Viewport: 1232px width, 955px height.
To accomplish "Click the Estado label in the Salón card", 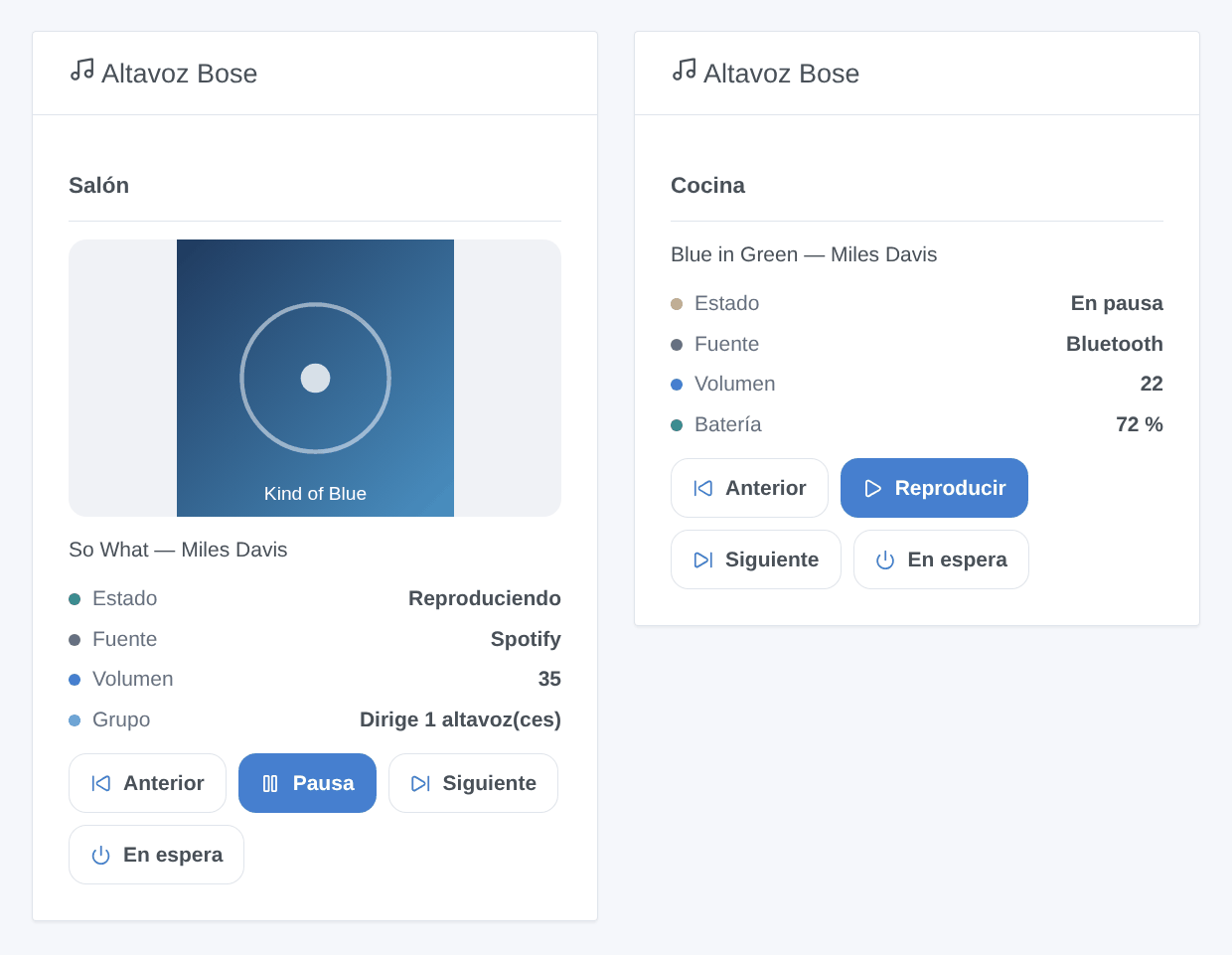I will pyautogui.click(x=124, y=598).
